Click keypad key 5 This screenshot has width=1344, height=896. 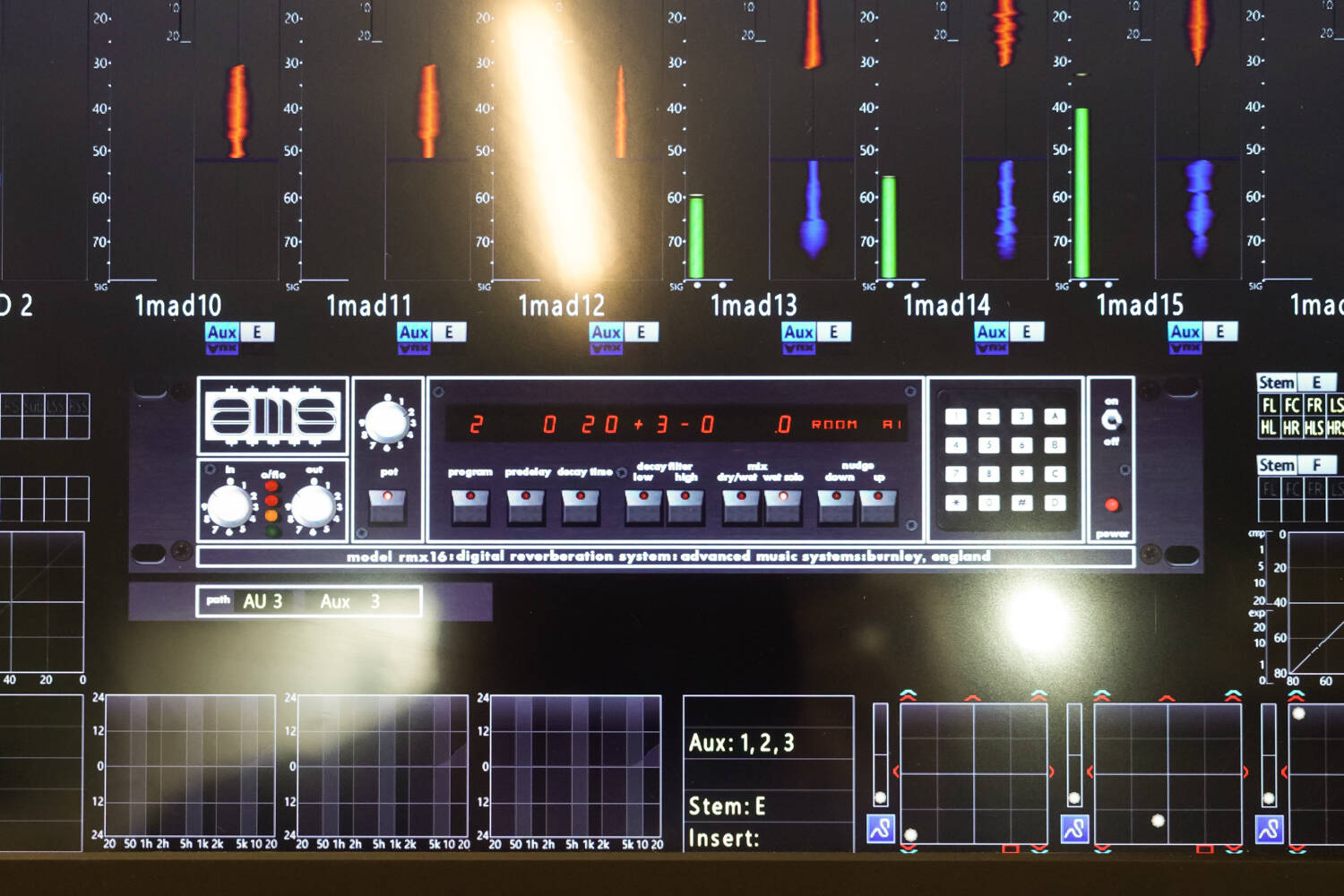tap(989, 445)
